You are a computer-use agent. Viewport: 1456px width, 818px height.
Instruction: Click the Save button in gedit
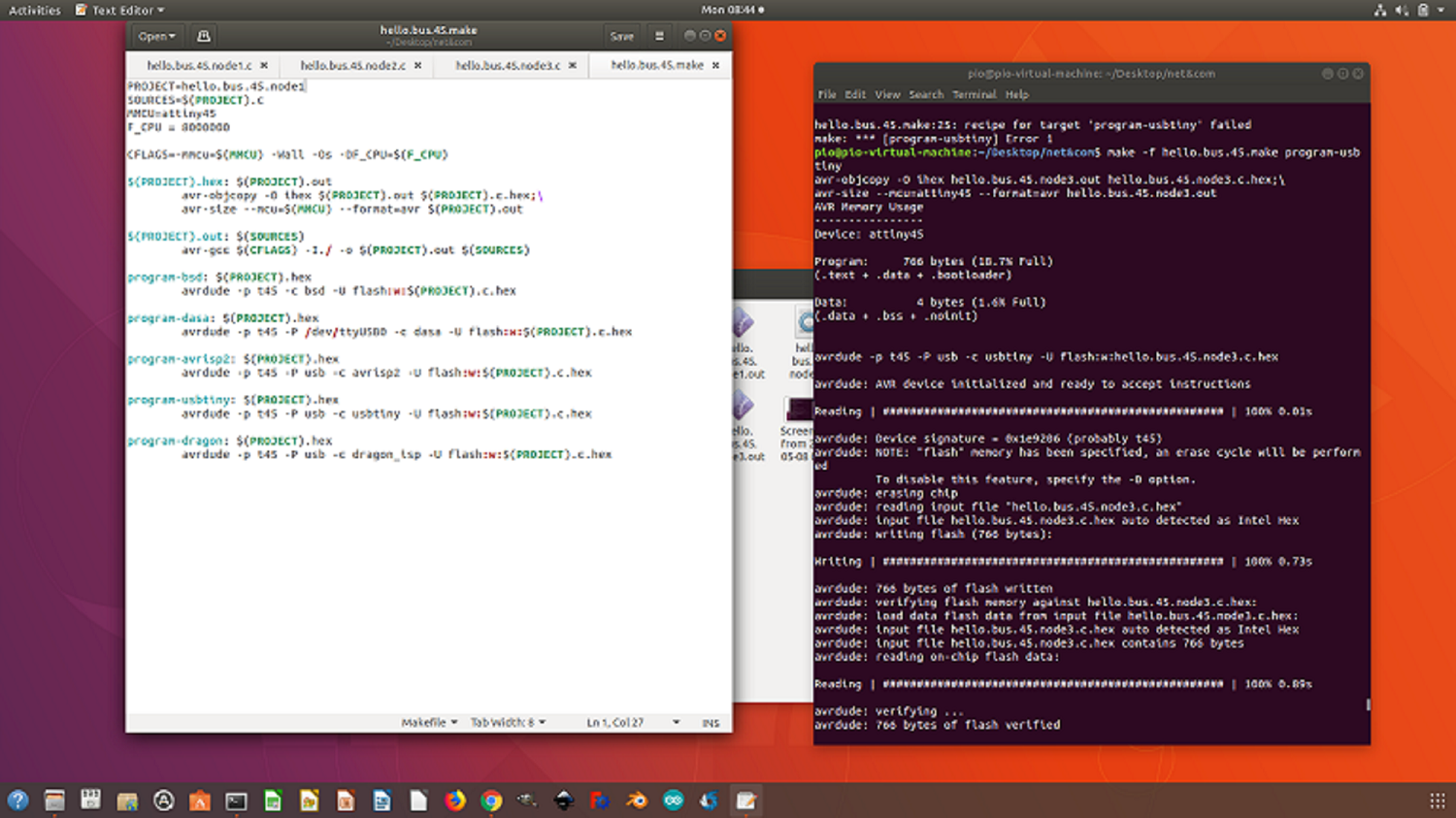[x=621, y=36]
